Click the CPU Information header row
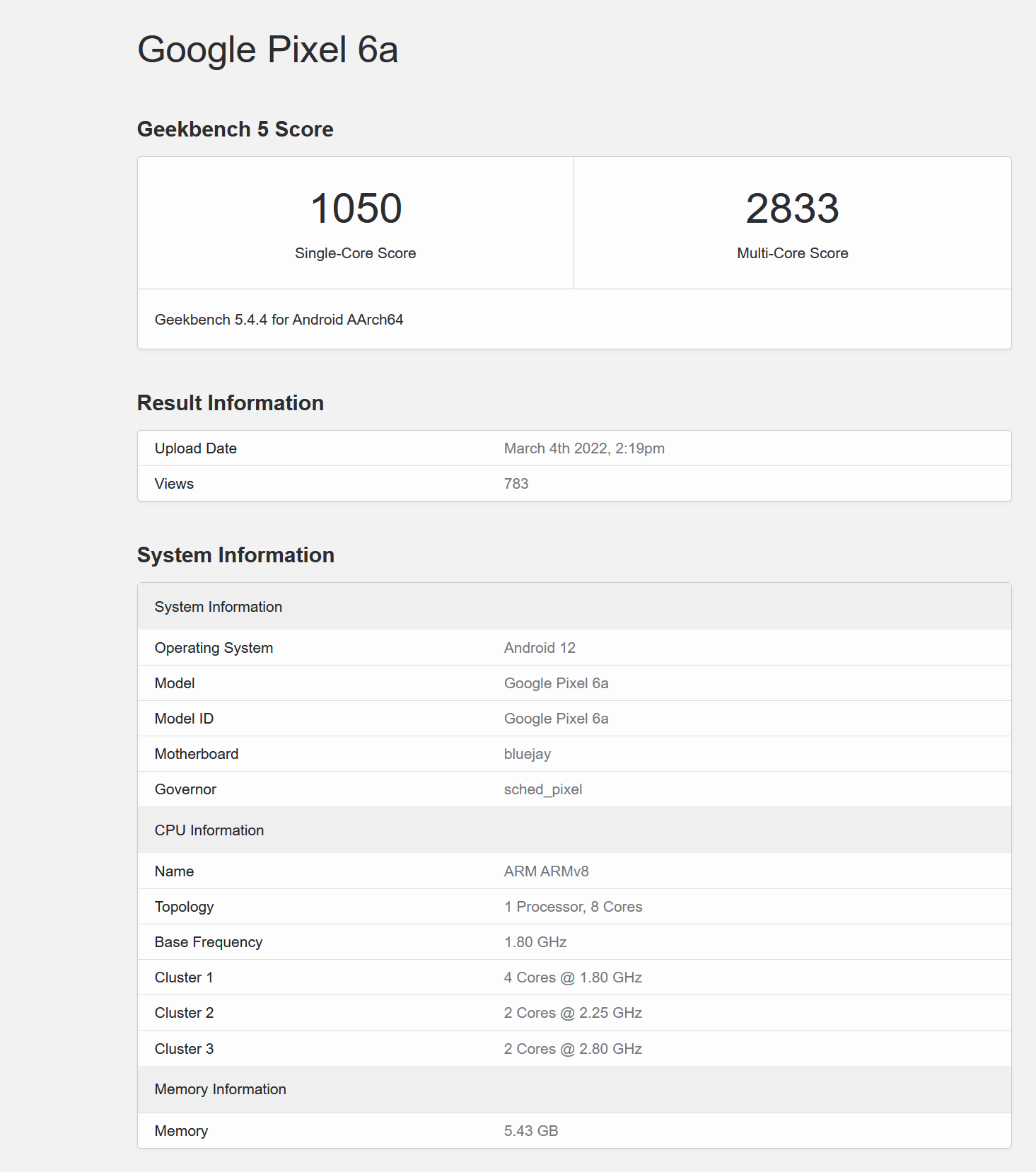This screenshot has width=1036, height=1172. (574, 830)
